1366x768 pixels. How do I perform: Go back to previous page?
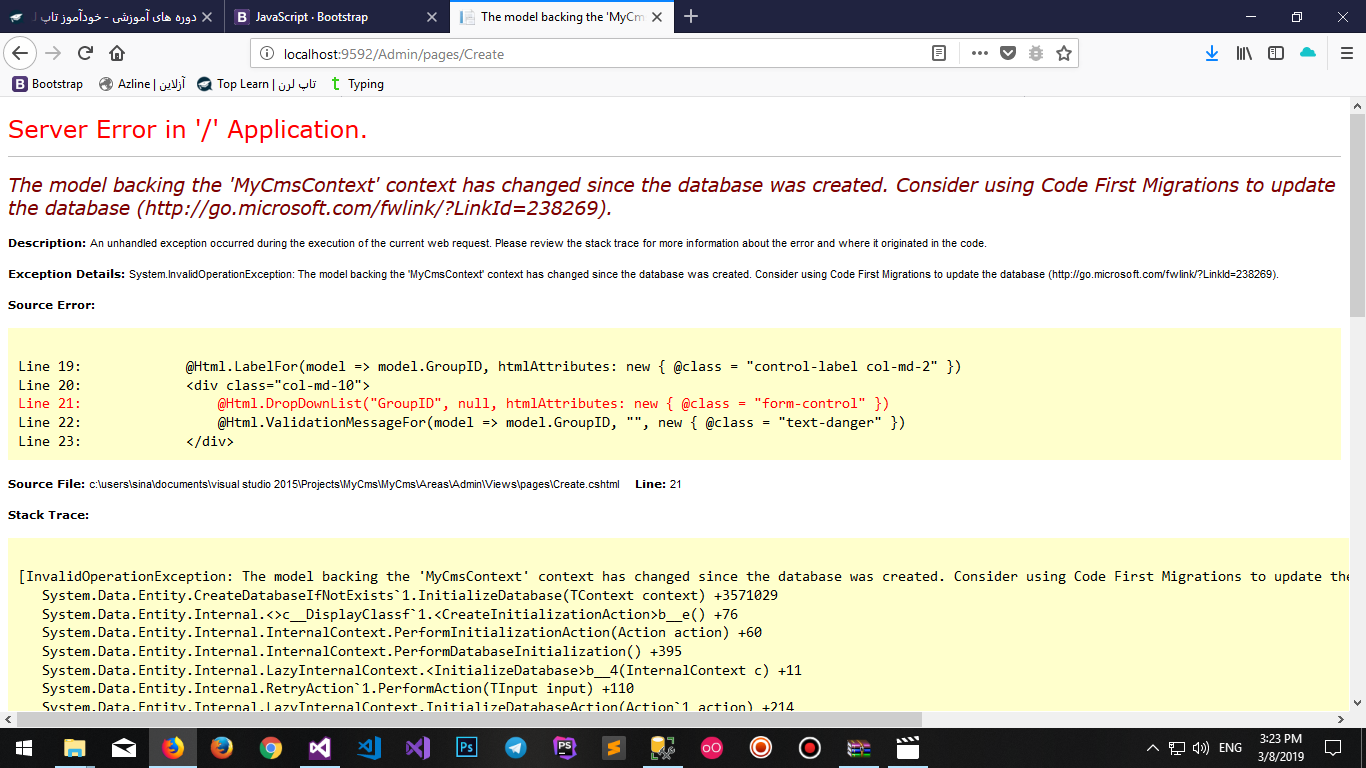[18, 54]
